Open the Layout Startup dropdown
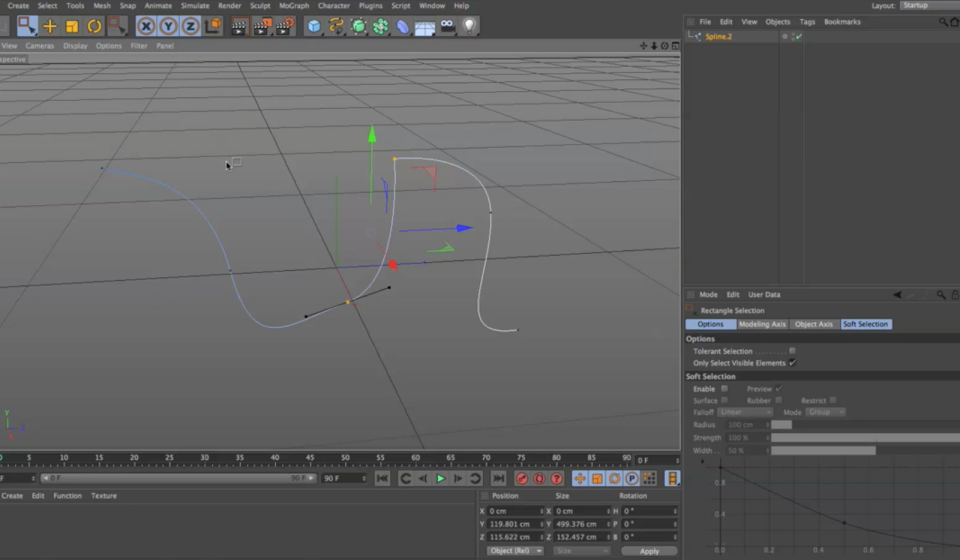Image resolution: width=960 pixels, height=560 pixels. [929, 6]
